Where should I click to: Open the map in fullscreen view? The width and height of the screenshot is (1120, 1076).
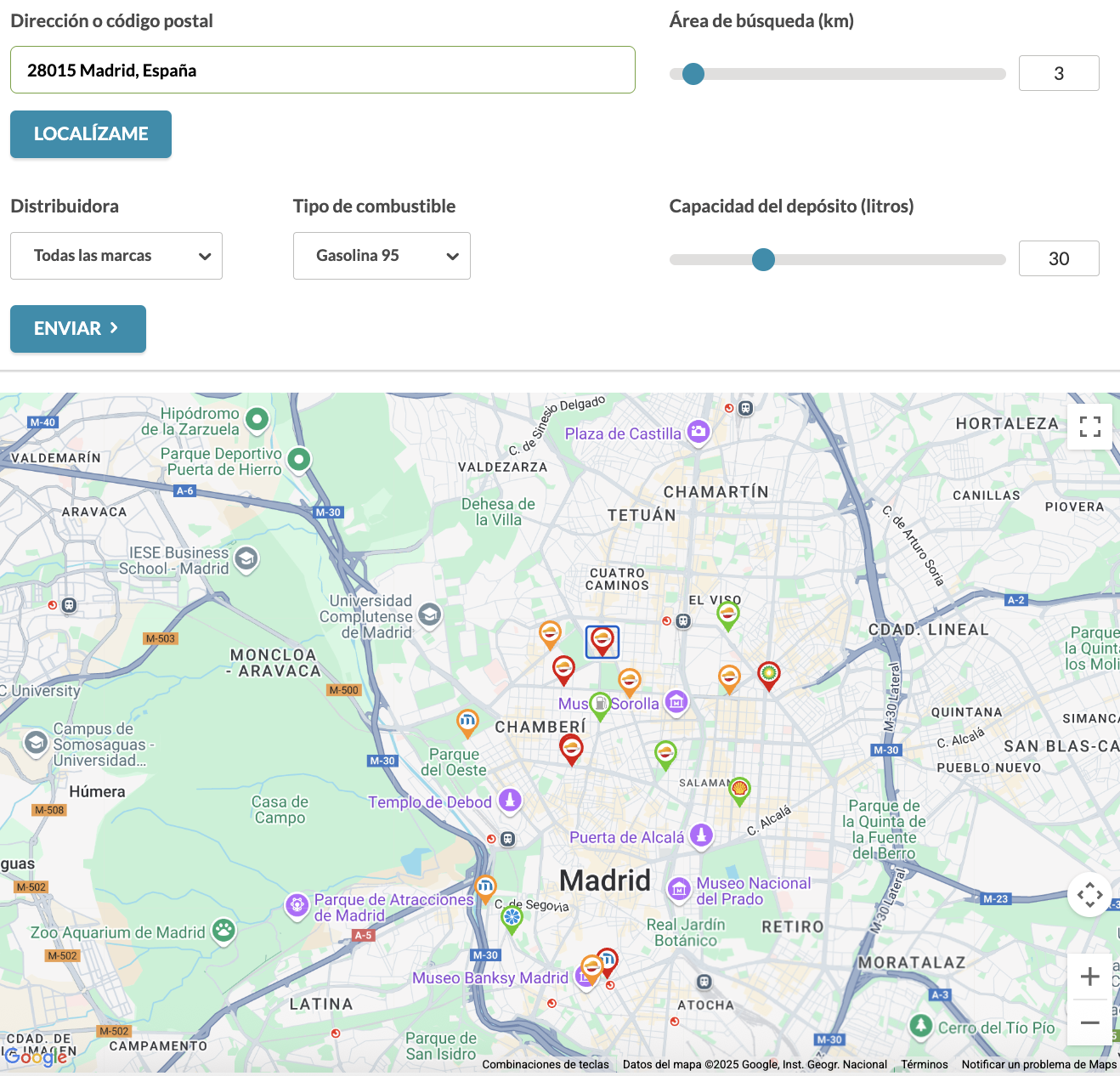tap(1089, 427)
